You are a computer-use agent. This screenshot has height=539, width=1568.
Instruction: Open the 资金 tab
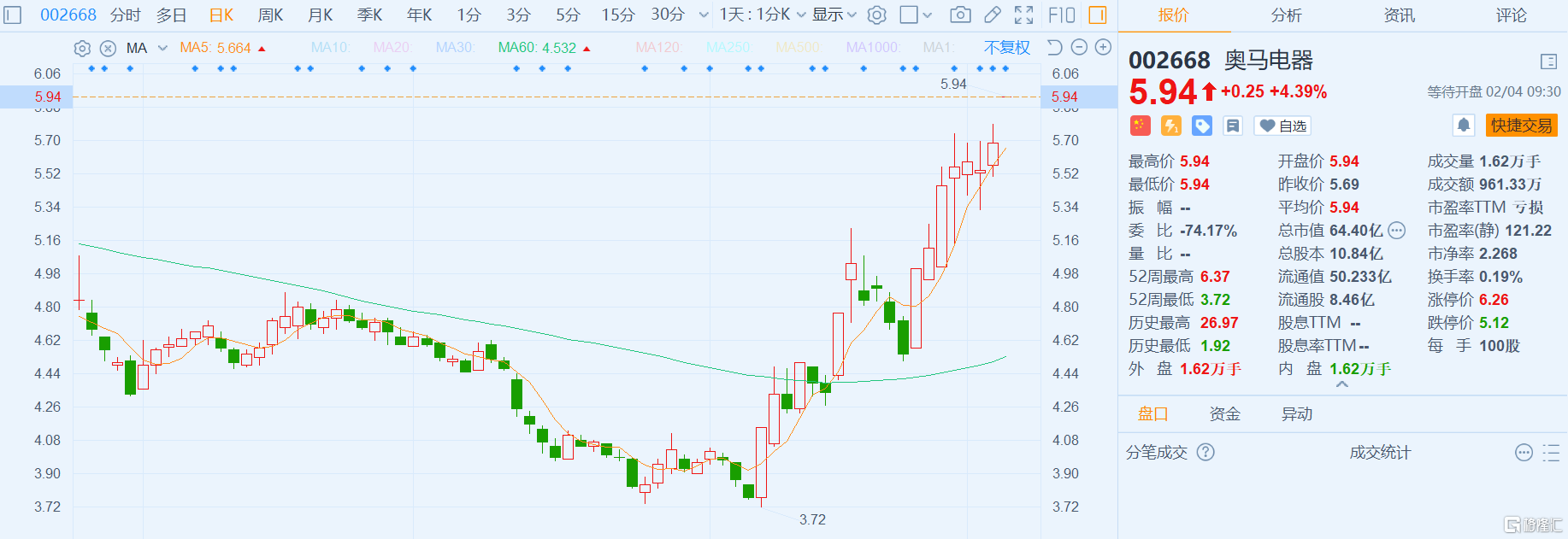coord(1224,414)
